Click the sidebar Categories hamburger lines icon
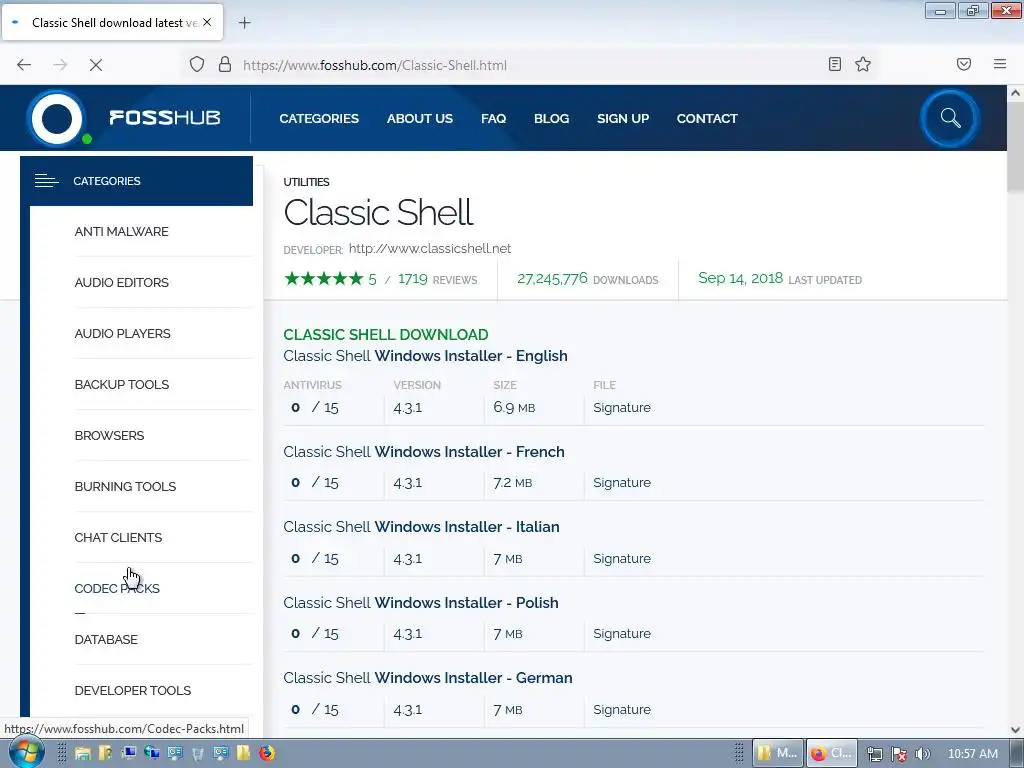 click(x=46, y=181)
